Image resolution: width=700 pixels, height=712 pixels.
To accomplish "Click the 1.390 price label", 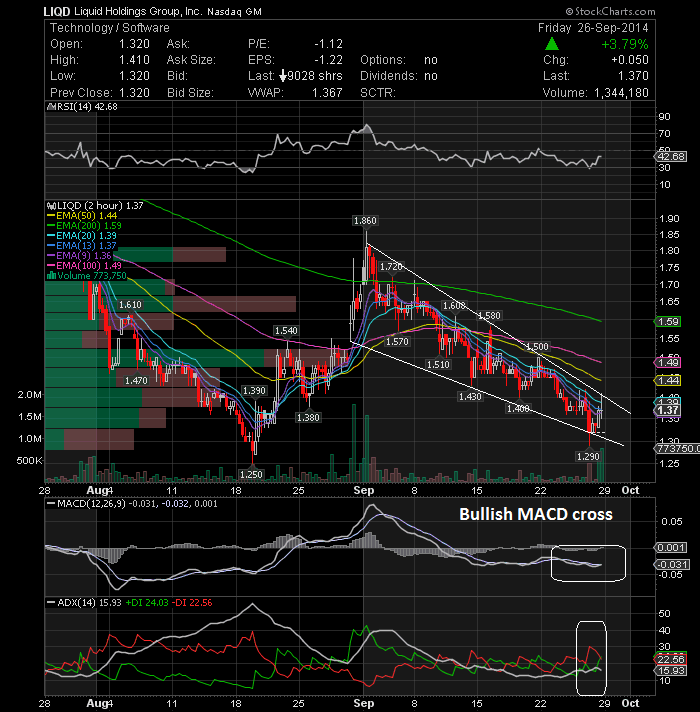I will click(x=254, y=391).
